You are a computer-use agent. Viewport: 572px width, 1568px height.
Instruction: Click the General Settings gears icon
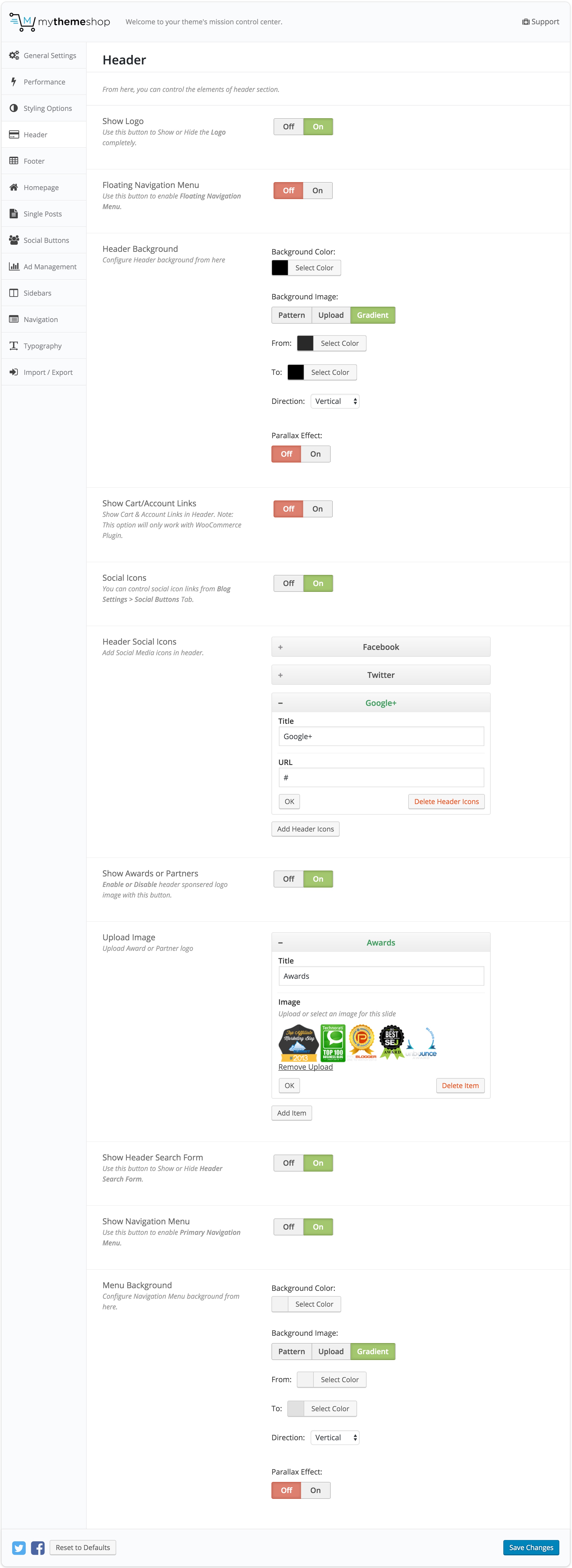(14, 55)
